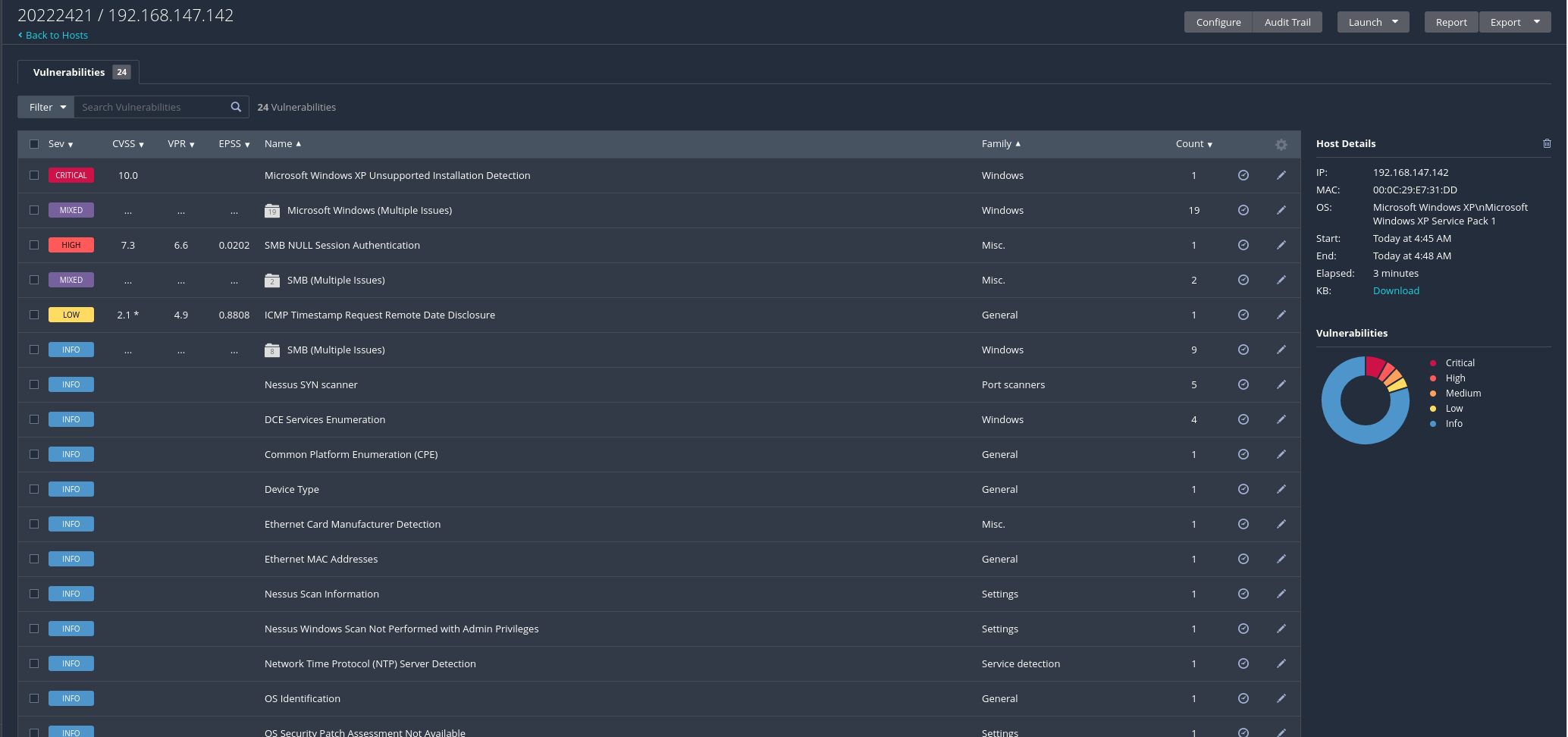Sort by Count column

coord(1194,144)
